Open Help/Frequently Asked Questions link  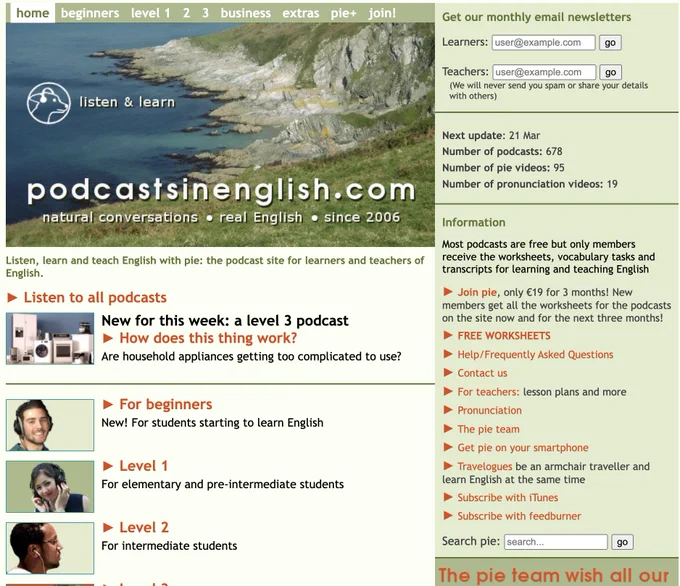[x=535, y=354]
